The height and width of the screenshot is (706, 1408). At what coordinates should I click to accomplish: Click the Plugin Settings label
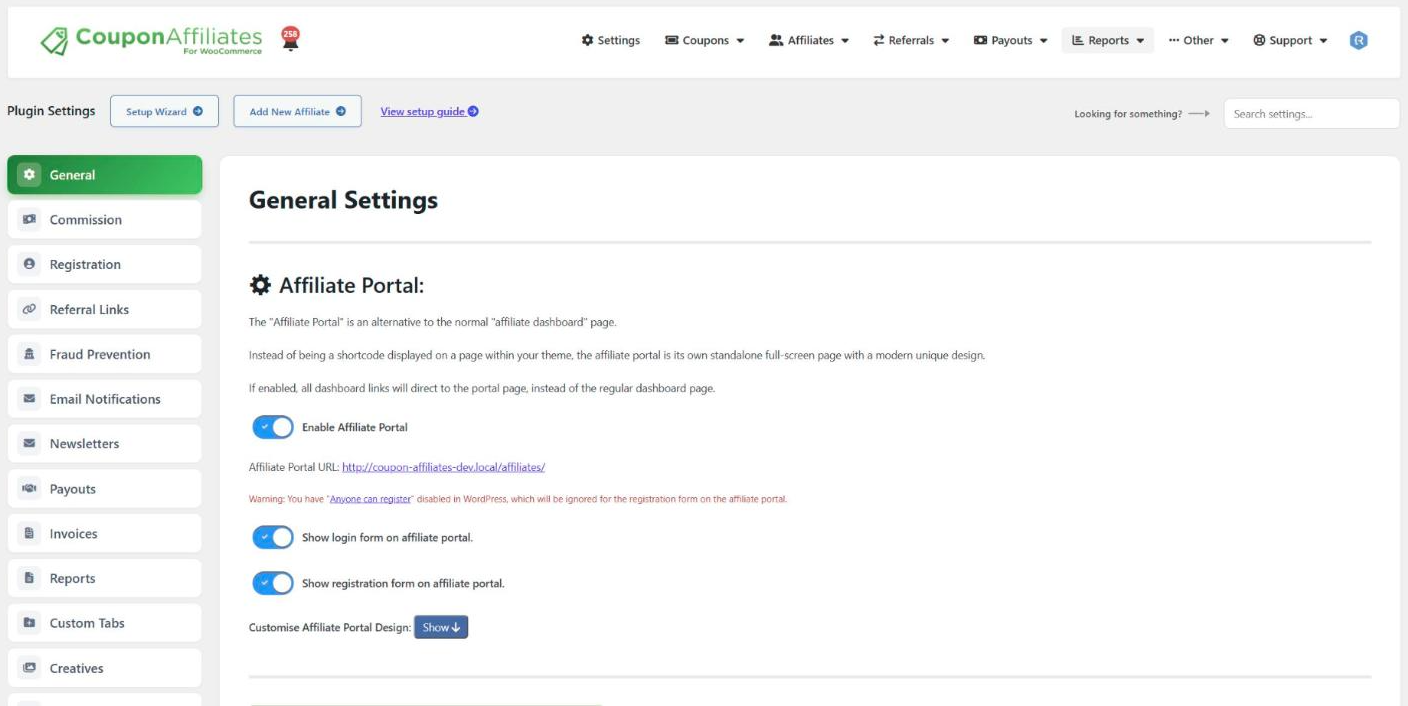click(x=51, y=111)
